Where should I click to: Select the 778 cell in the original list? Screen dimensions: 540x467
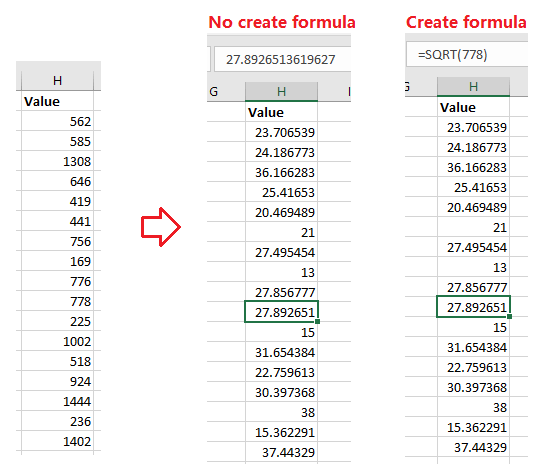tap(58, 301)
